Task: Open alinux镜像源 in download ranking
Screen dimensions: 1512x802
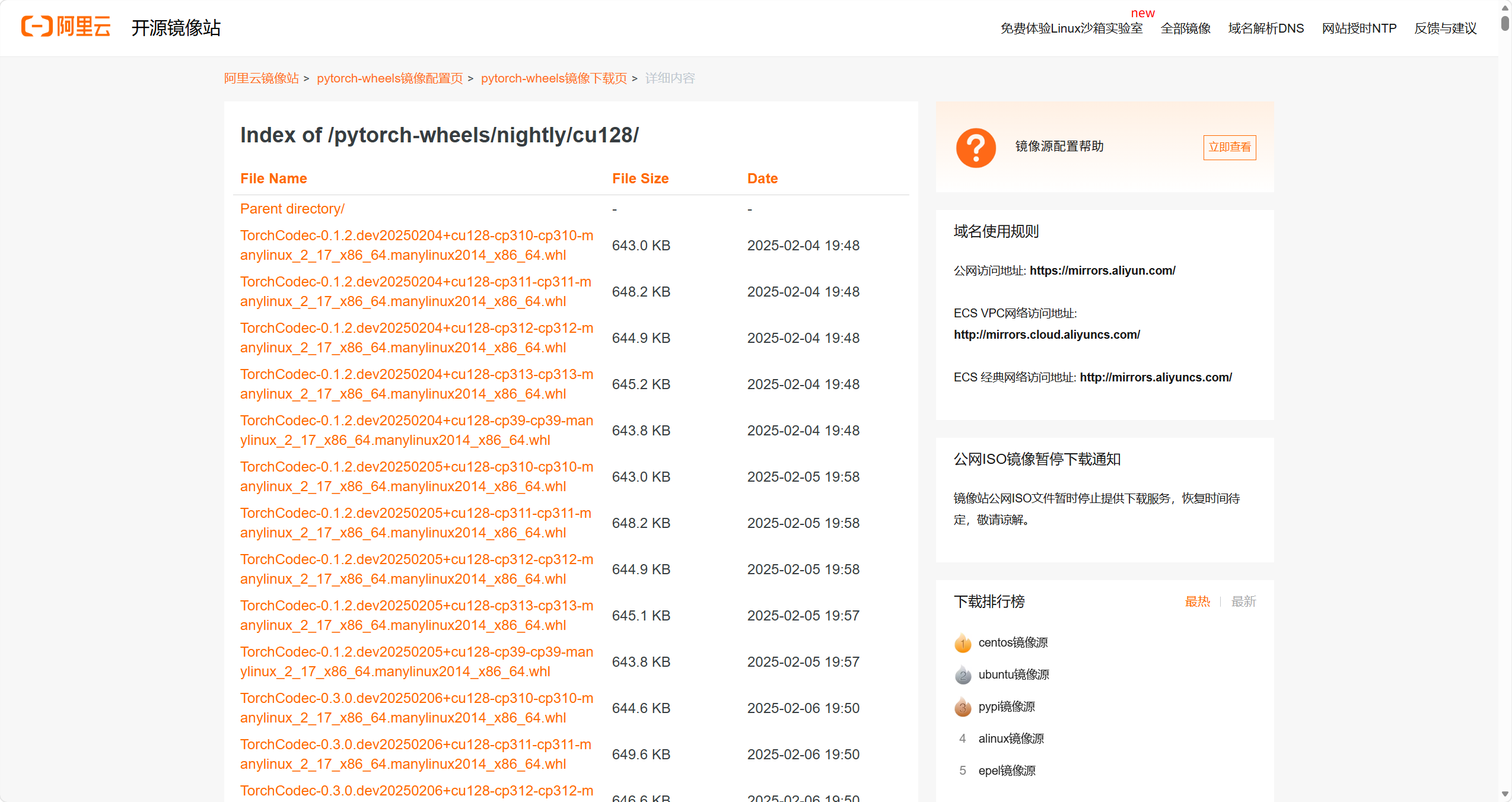Action: click(x=1011, y=739)
